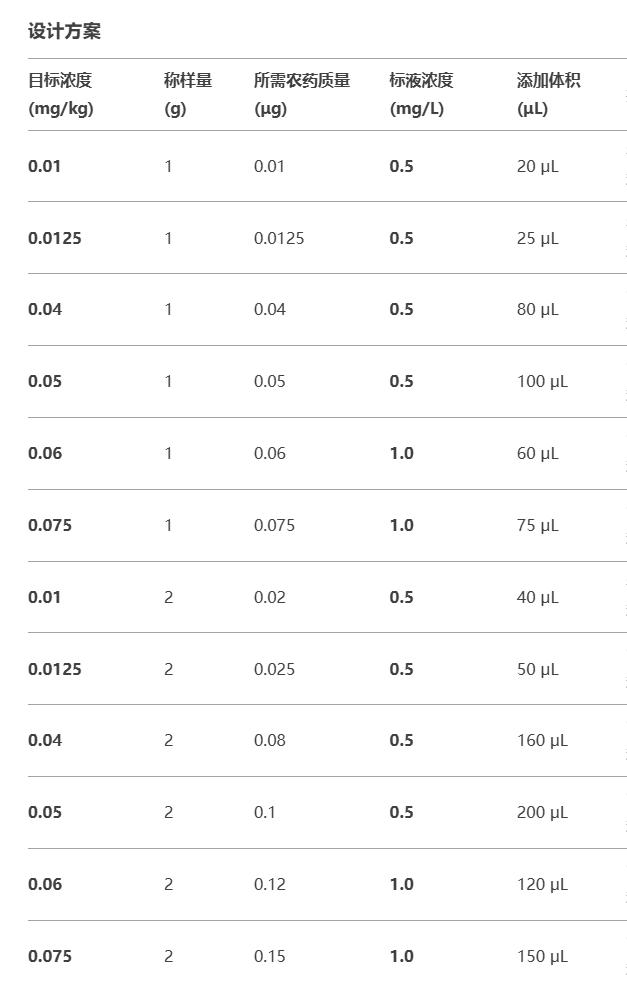
Task: Select the 标液浓度 (mg/L) column header
Action: click(x=421, y=94)
